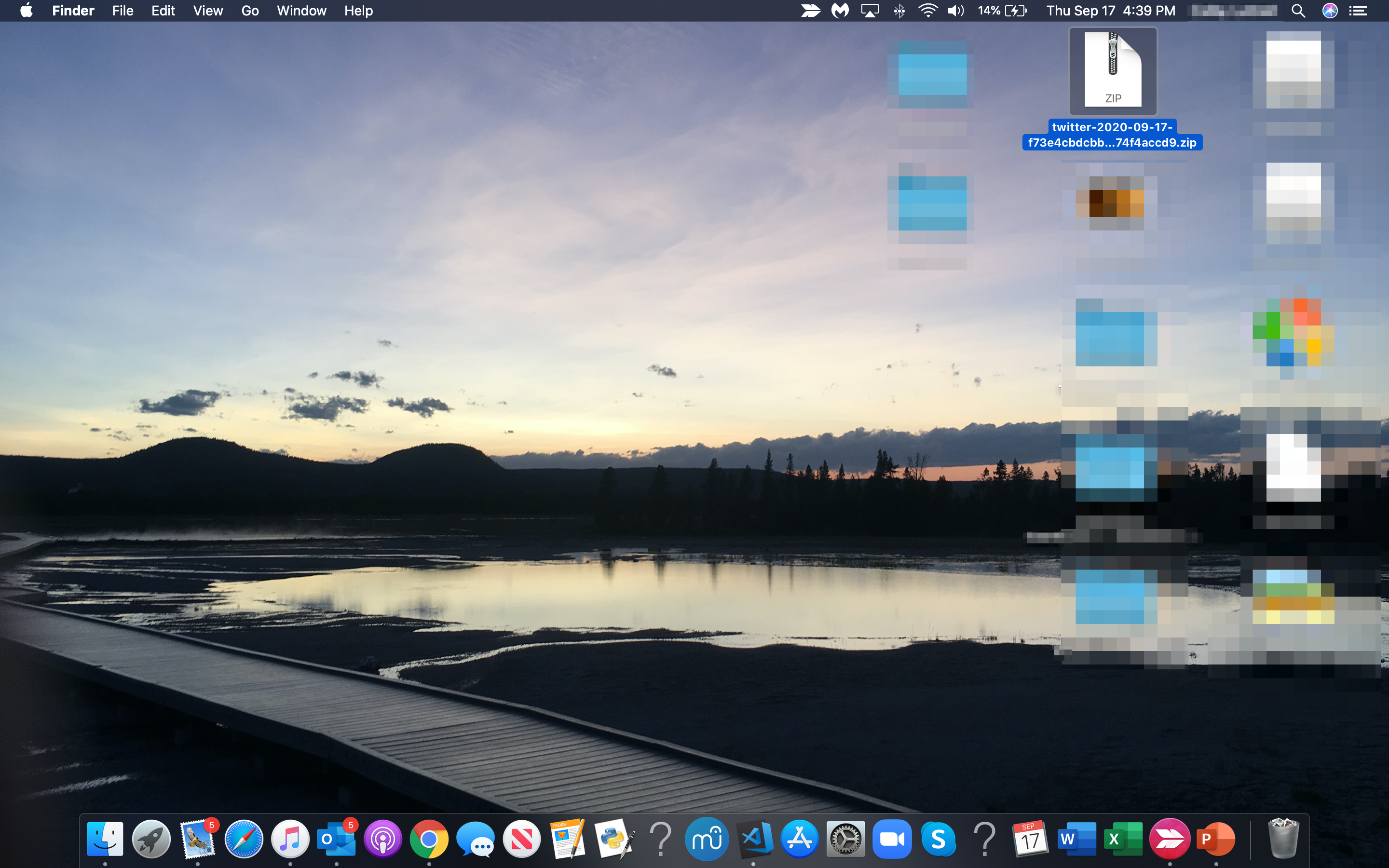
Task: Click the Malwarebytes menu bar icon
Action: 840,11
